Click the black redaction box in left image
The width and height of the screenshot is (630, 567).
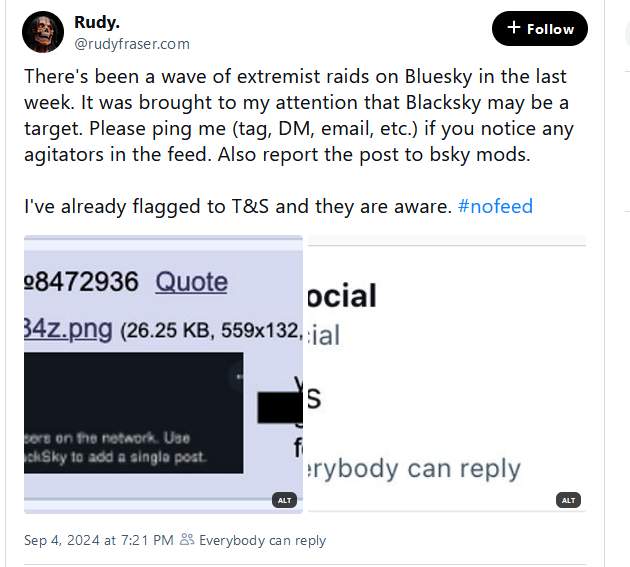[280, 407]
